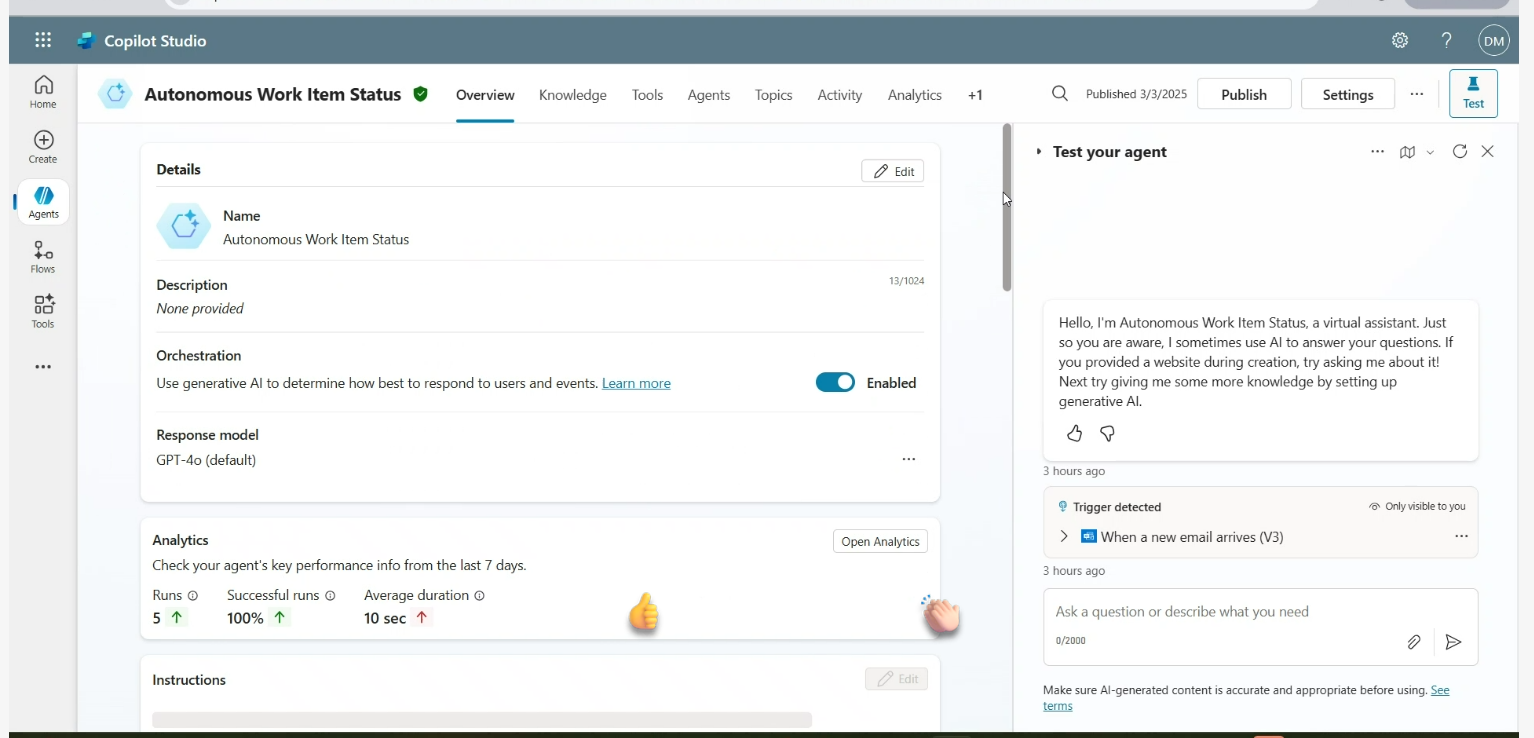Switch to the Knowledge tab

(x=573, y=95)
